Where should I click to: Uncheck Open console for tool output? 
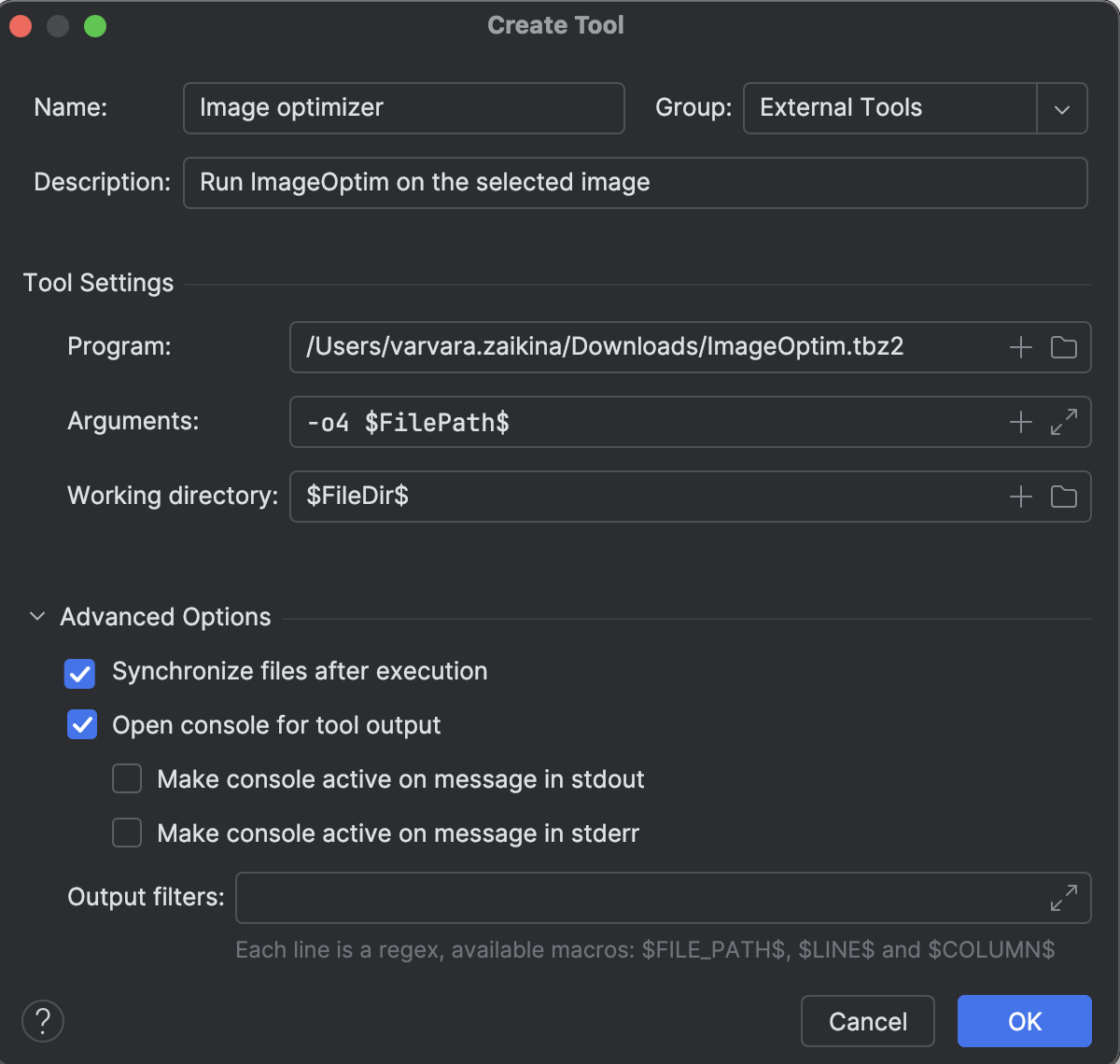click(x=81, y=725)
